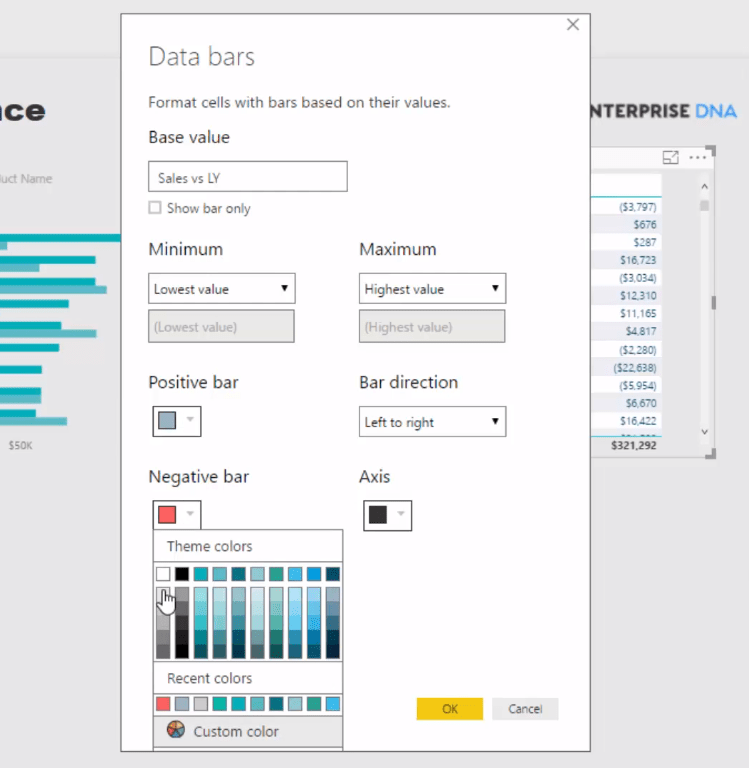Click the disabled (Highest value) input
Image resolution: width=749 pixels, height=768 pixels.
pyautogui.click(x=432, y=326)
